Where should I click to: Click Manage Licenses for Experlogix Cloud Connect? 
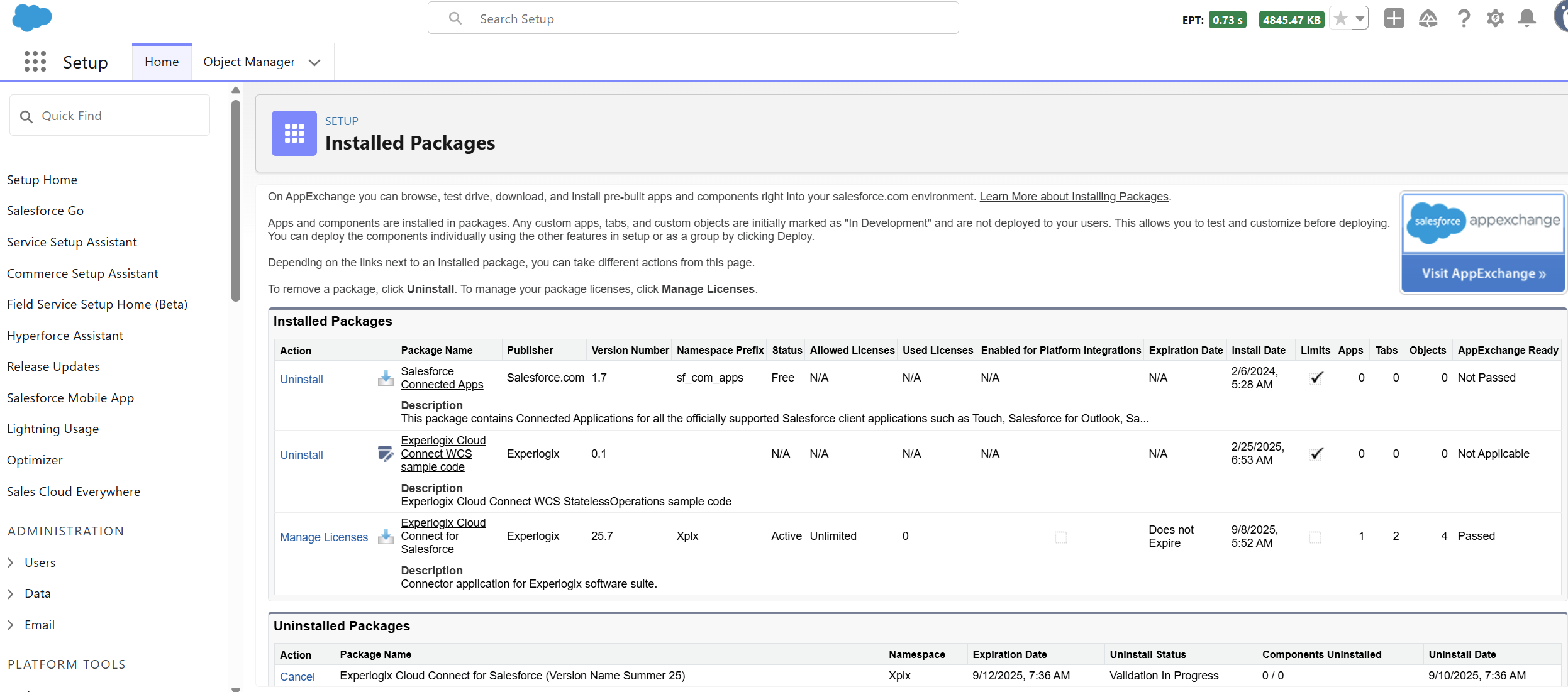click(324, 537)
